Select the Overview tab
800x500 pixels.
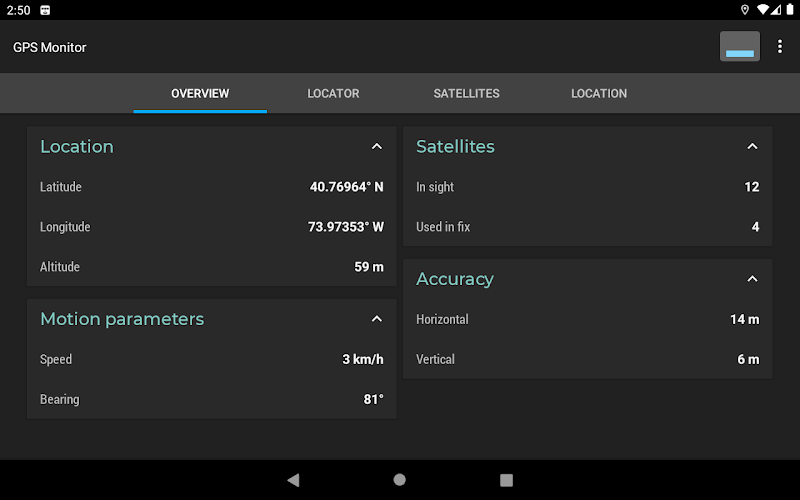200,93
